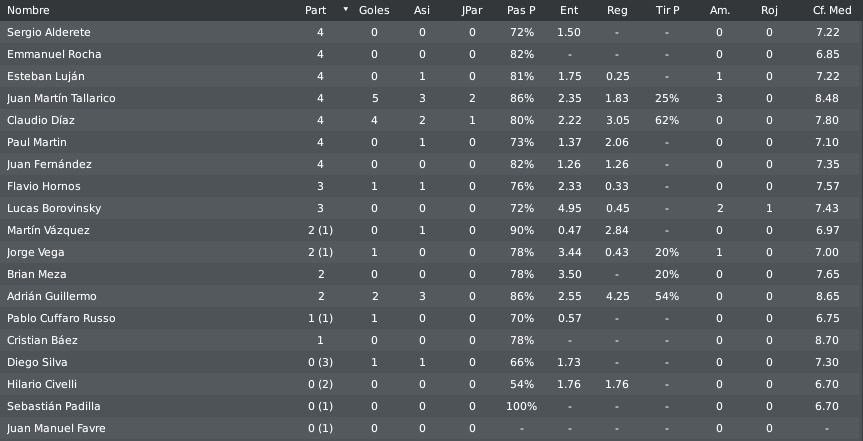Click Pablo Cuffaro Russo's name
863x441 pixels.
coord(61,319)
